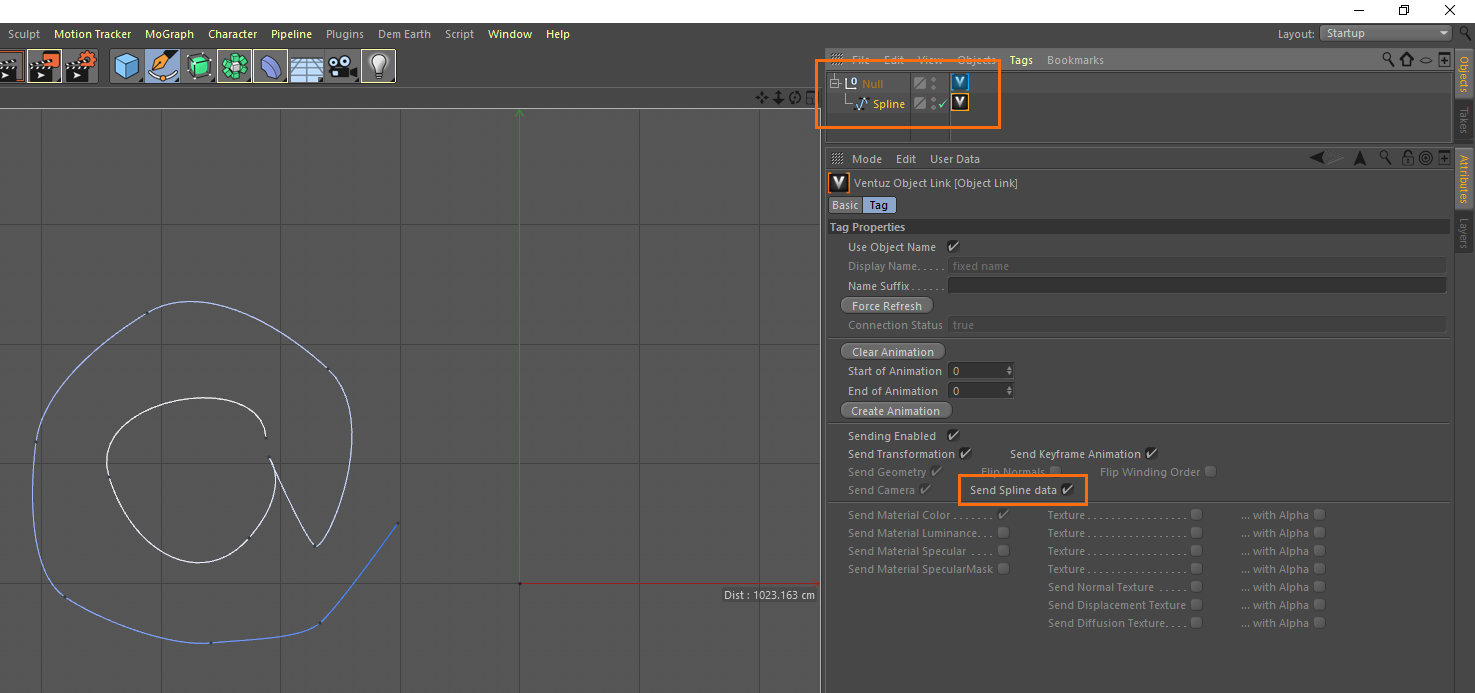The height and width of the screenshot is (693, 1475).
Task: Uncheck Use Object Name checkbox
Action: point(953,247)
